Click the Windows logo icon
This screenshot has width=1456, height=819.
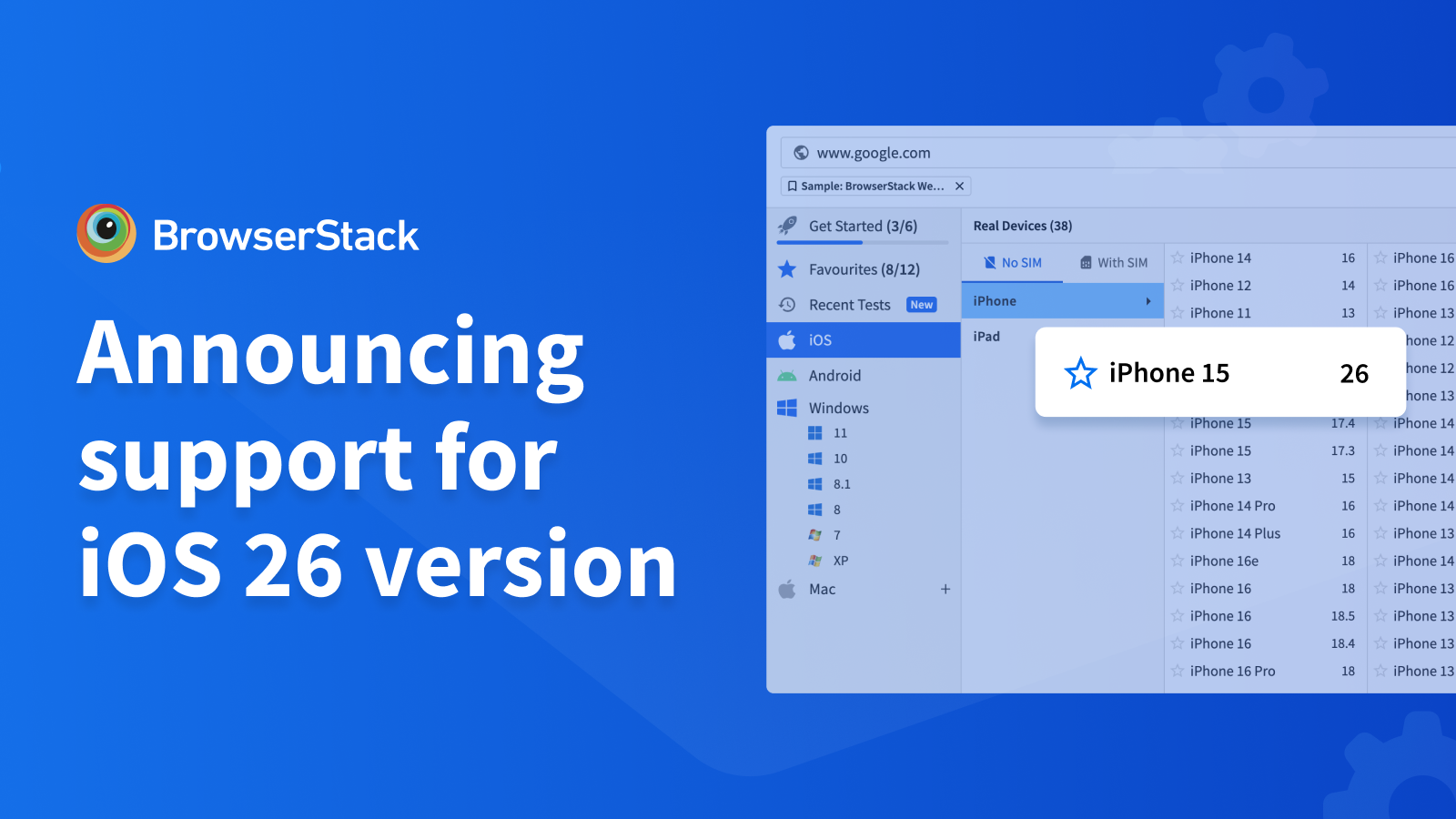(x=787, y=408)
